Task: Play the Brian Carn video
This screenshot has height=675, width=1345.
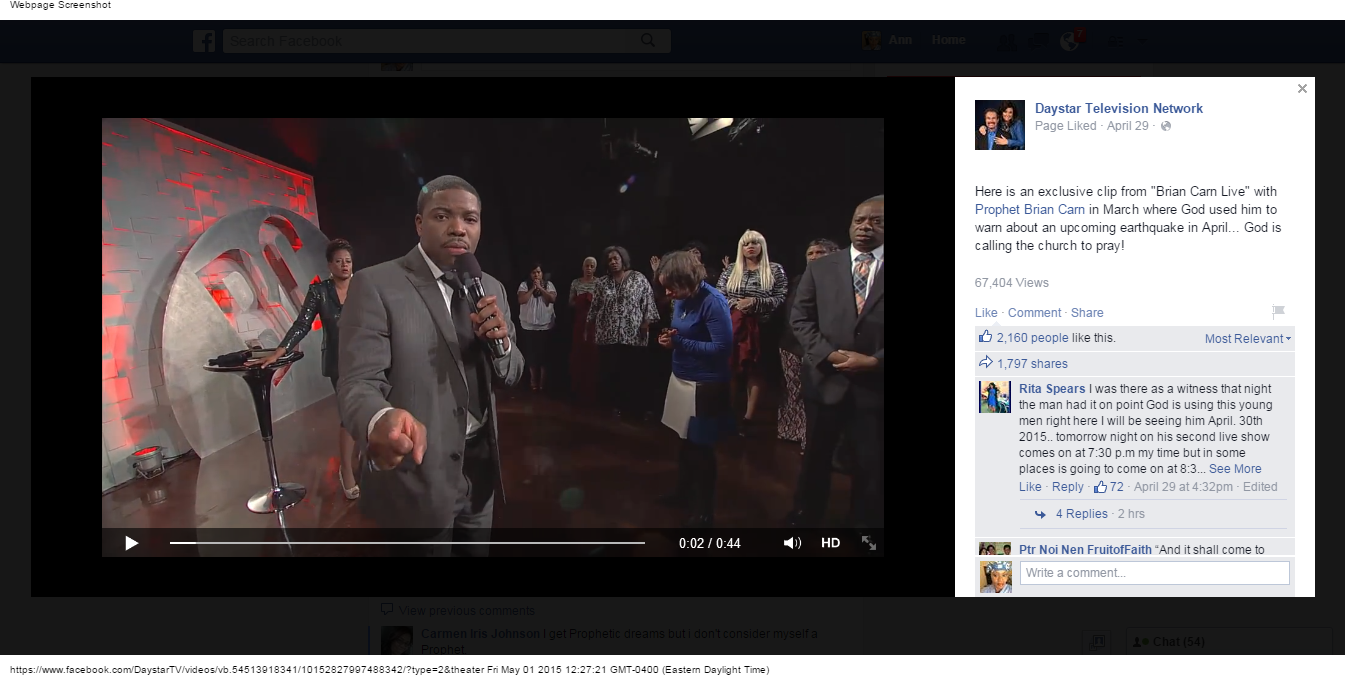Action: point(131,543)
